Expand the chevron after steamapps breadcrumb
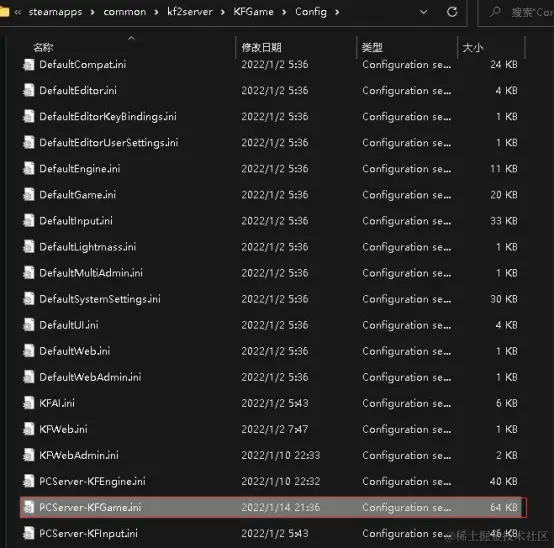Screen dimensions: 554x548 [93, 12]
